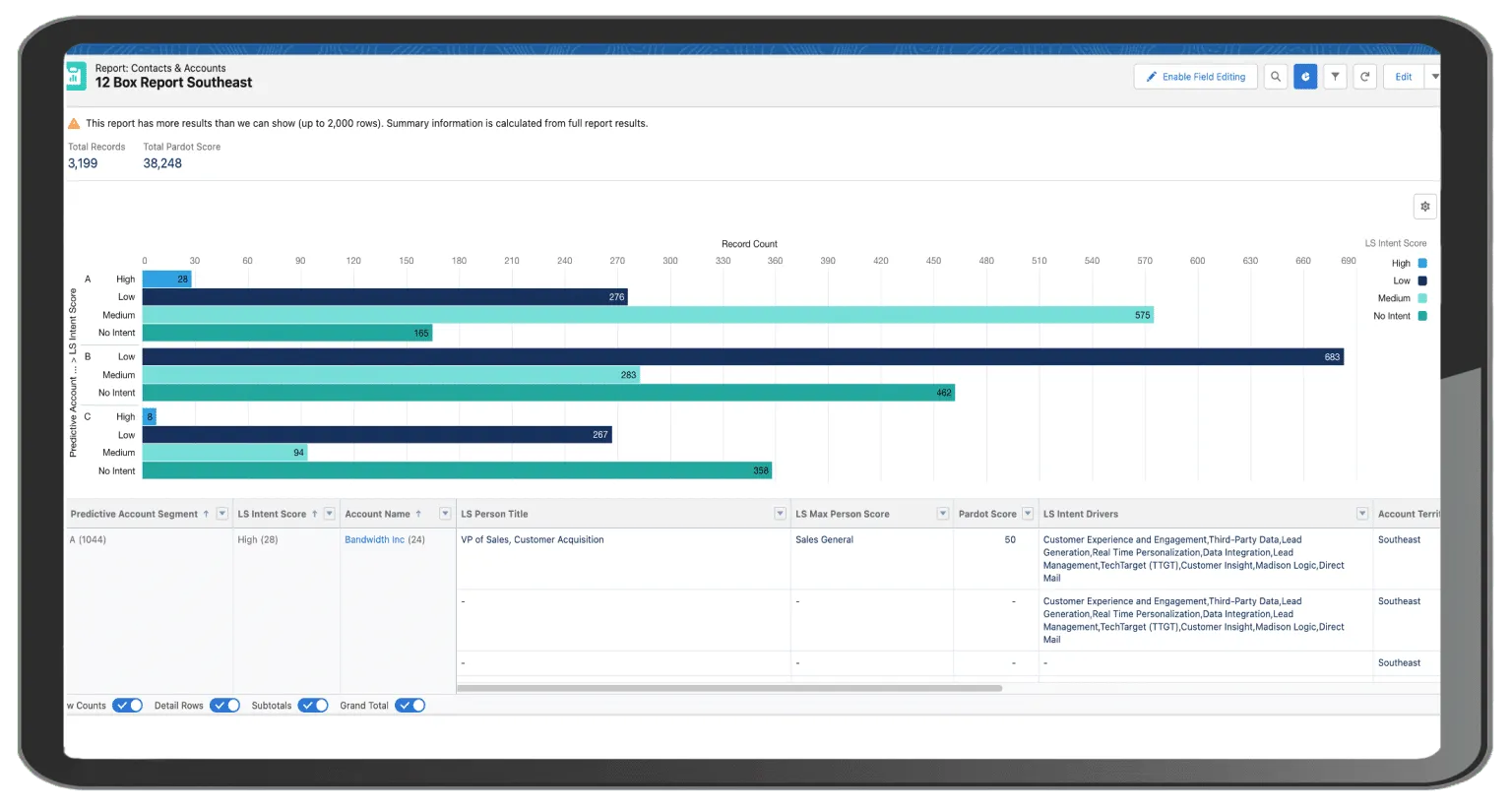The width and height of the screenshot is (1512, 807).
Task: Open LS Intent Score column menu
Action: pos(330,514)
